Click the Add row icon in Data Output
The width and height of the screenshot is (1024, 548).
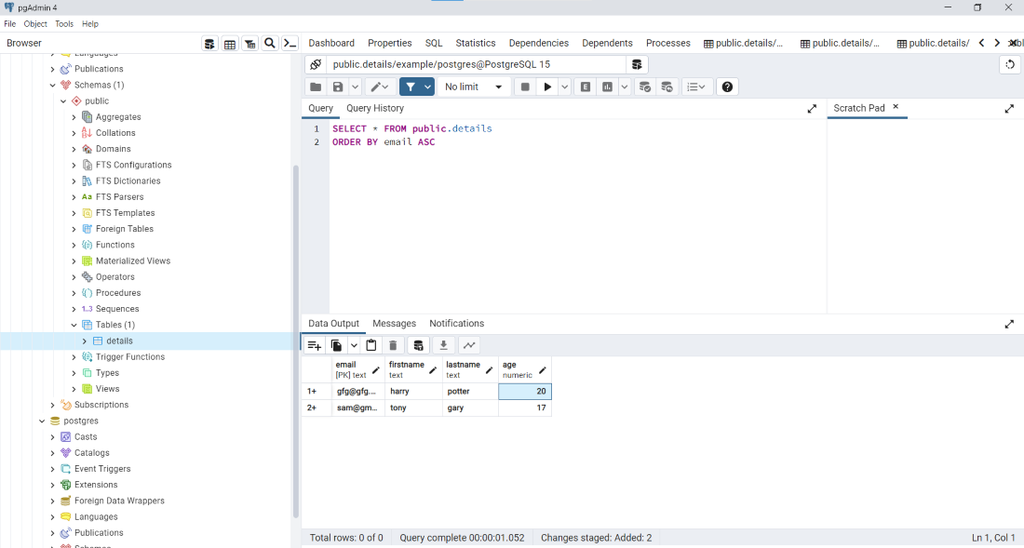(314, 345)
